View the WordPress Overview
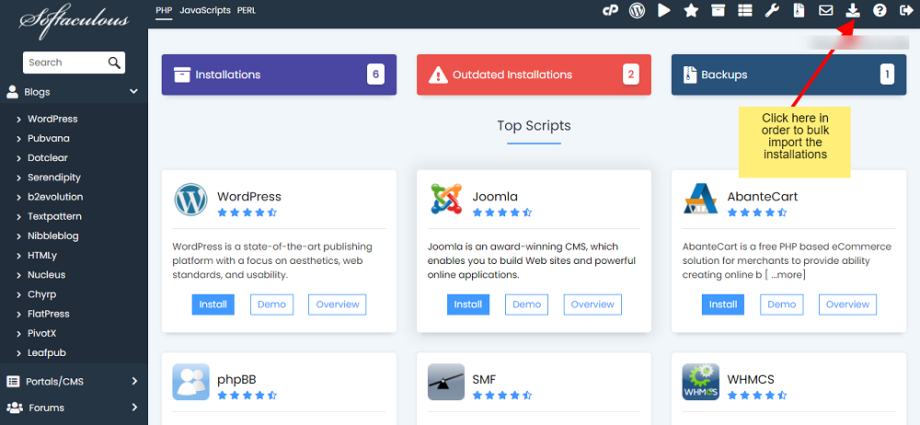The width and height of the screenshot is (920, 425). (337, 305)
